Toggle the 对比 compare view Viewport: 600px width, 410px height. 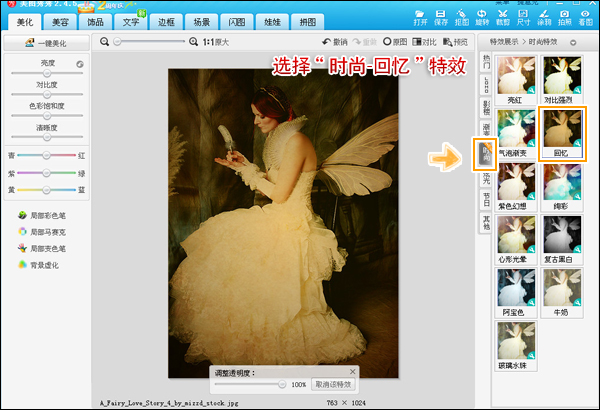click(424, 43)
